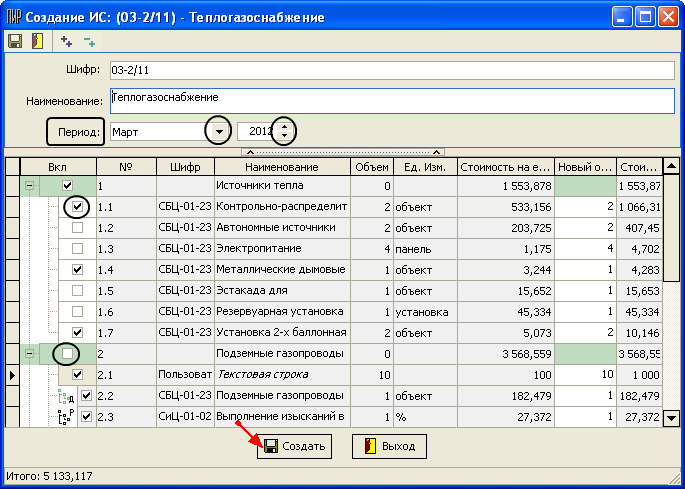Click the collapse-all minus toolbar icon
This screenshot has width=685, height=489.
coord(90,41)
